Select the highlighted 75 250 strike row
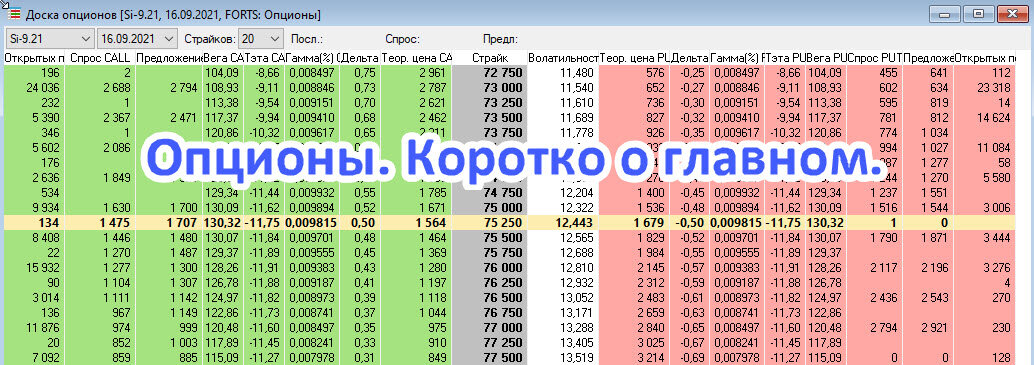Viewport: 1034px width, 365px height. (x=517, y=223)
